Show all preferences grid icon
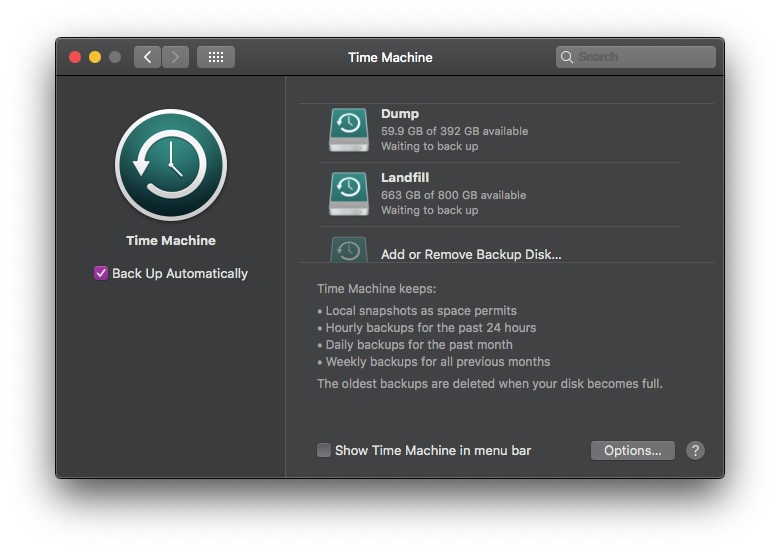The image size is (780, 552). pyautogui.click(x=216, y=57)
